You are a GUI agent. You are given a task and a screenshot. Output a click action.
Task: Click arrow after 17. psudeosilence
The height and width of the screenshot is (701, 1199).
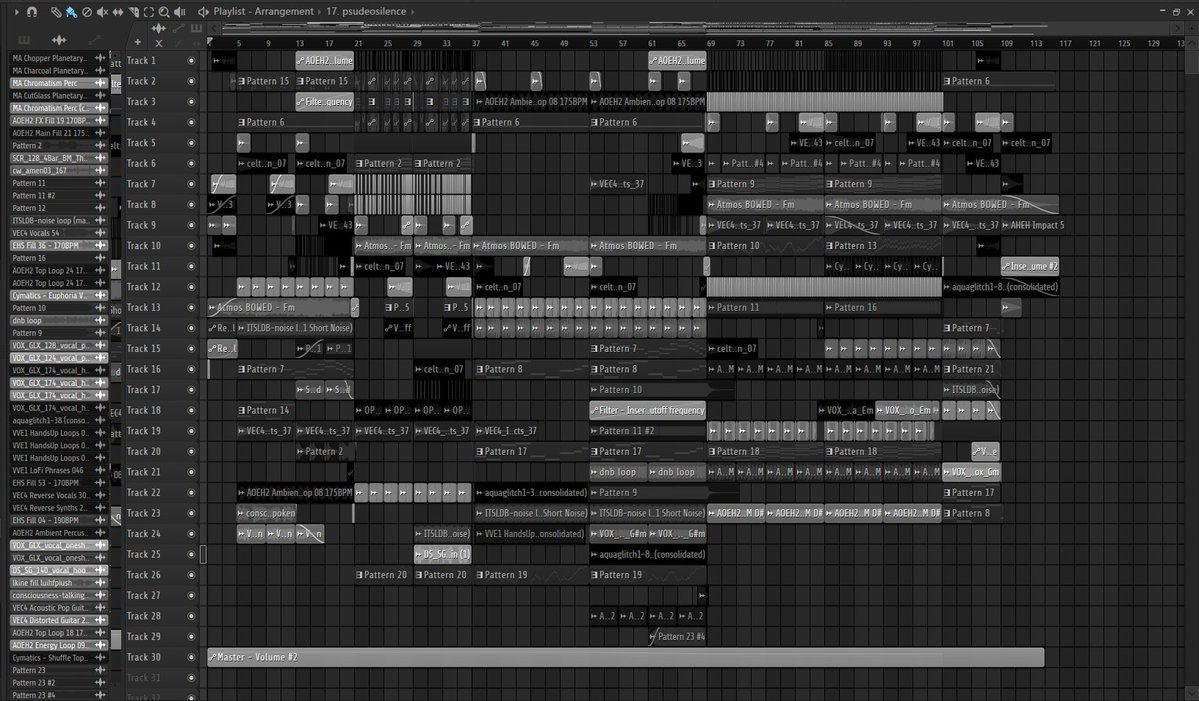coord(413,11)
